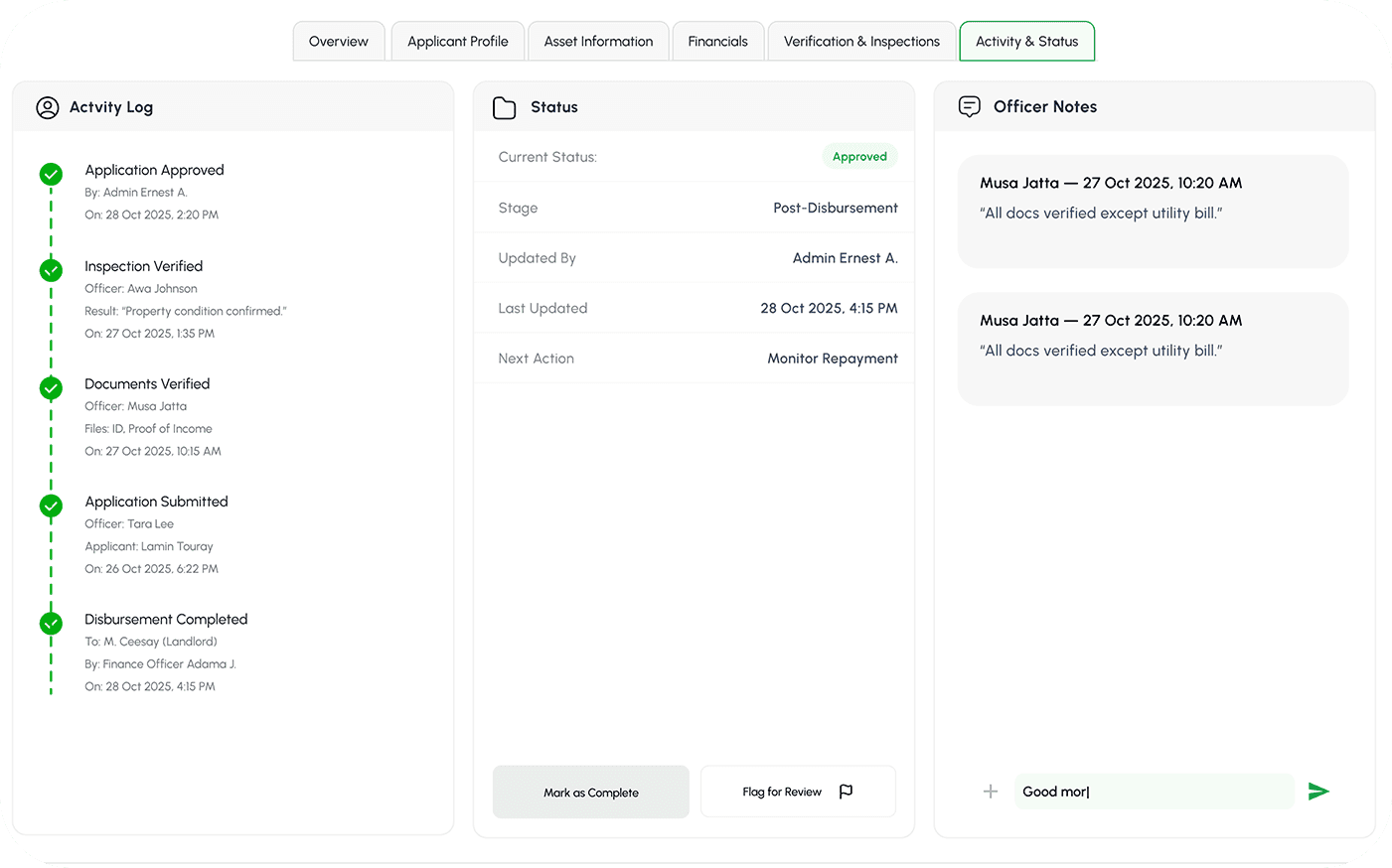
Task: Focus the note input containing "Good mor"
Action: [x=1155, y=792]
